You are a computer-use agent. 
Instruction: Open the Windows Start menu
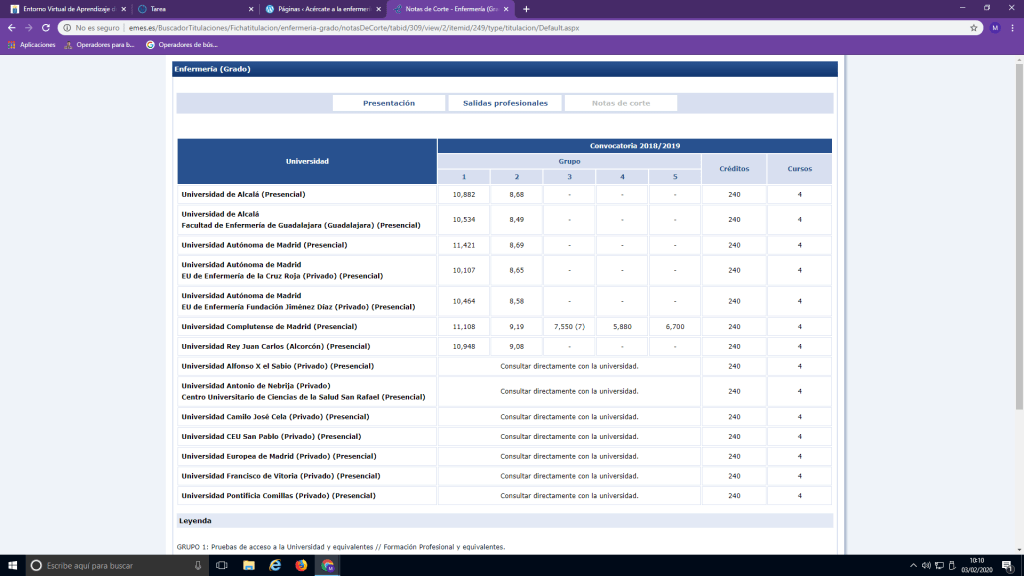(11, 565)
